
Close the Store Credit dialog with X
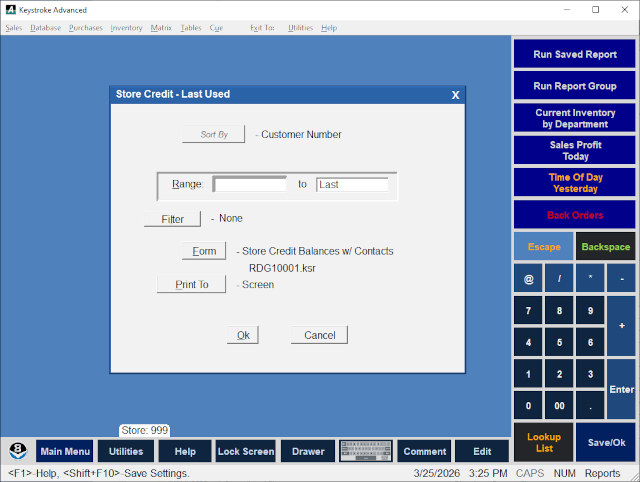455,95
